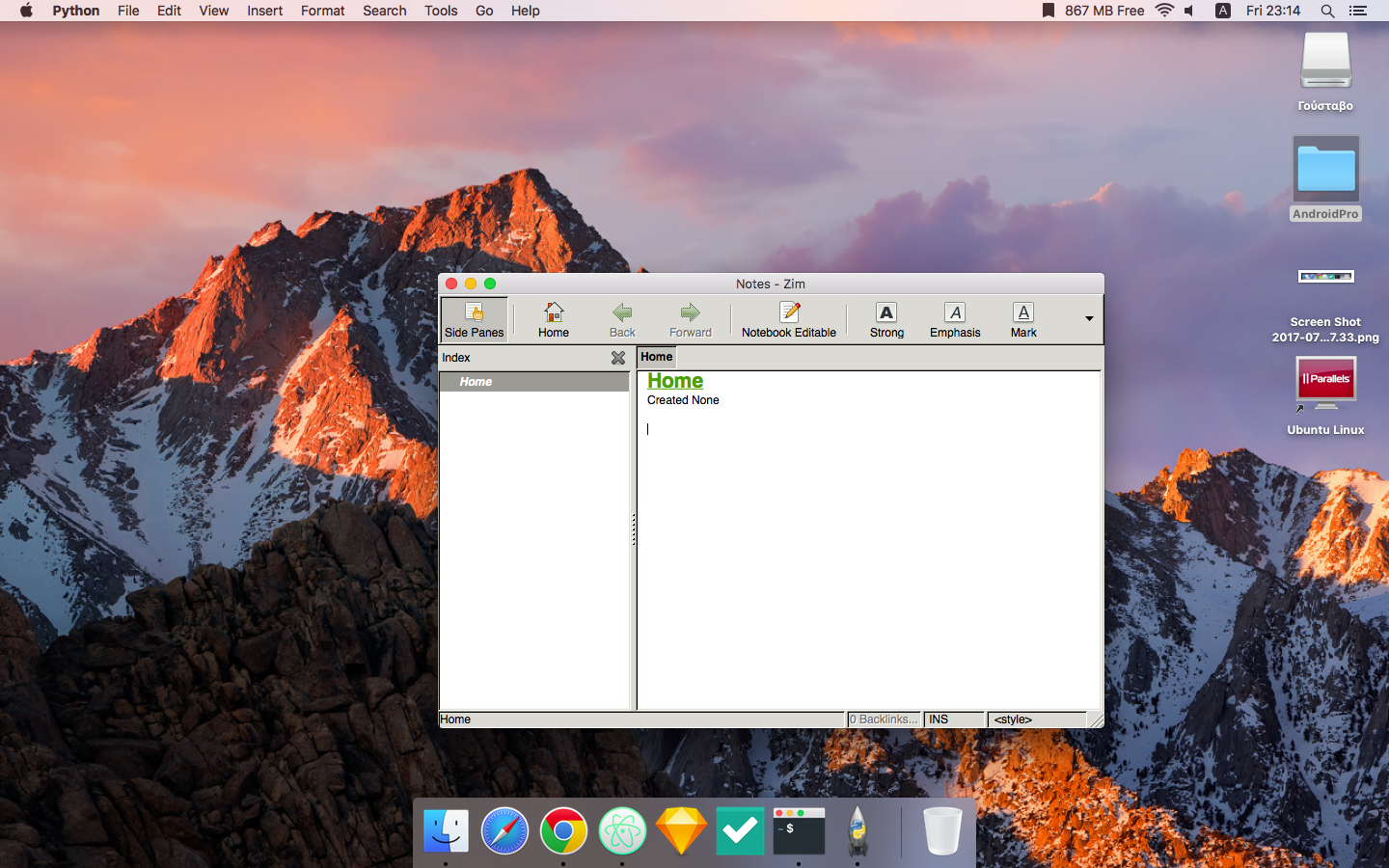Screen dimensions: 1389x868
Task: Launch Google Chrome from the Dock
Action: pos(563,830)
